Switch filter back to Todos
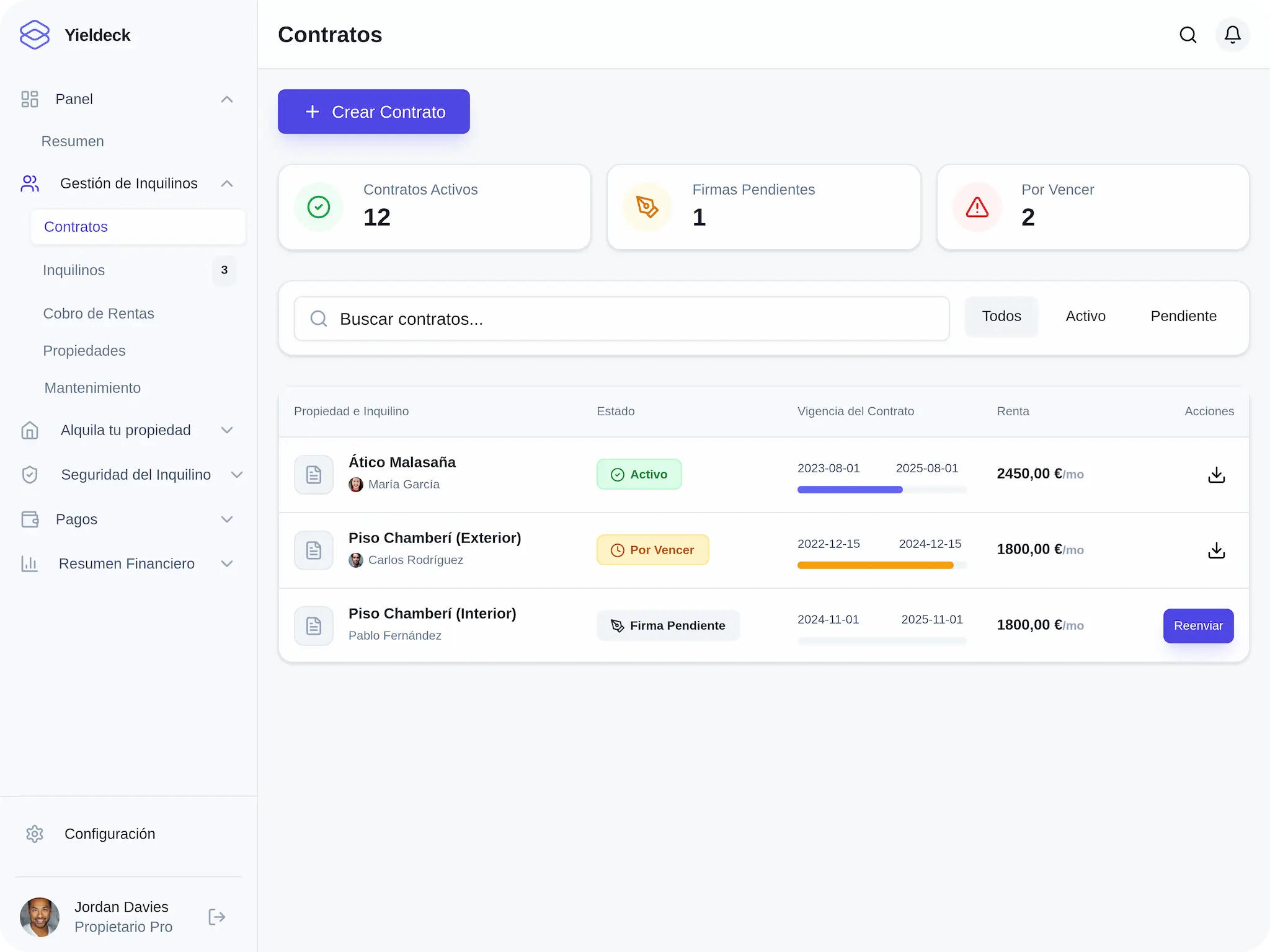This screenshot has height=952, width=1270. [1001, 316]
